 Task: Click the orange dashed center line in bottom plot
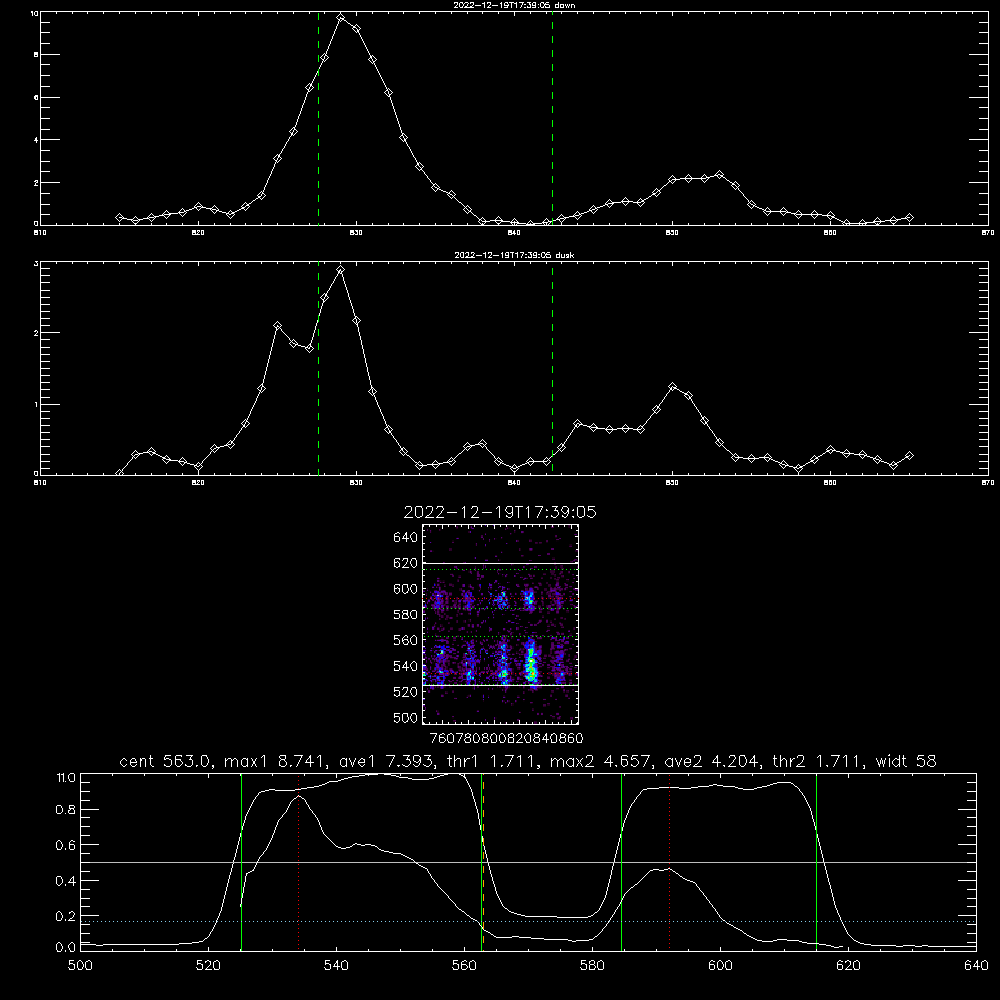(x=483, y=861)
